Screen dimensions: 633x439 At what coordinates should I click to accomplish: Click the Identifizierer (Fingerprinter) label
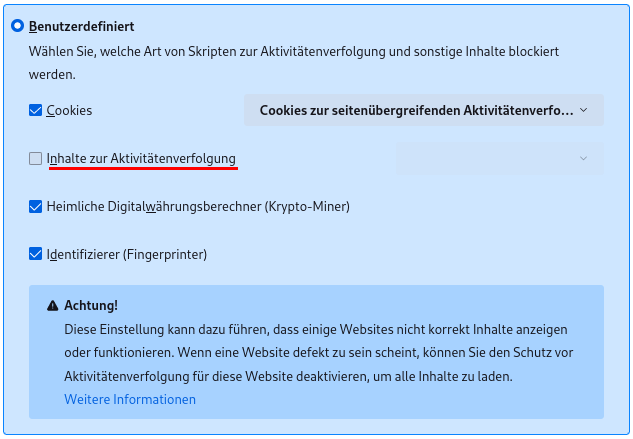tap(126, 254)
